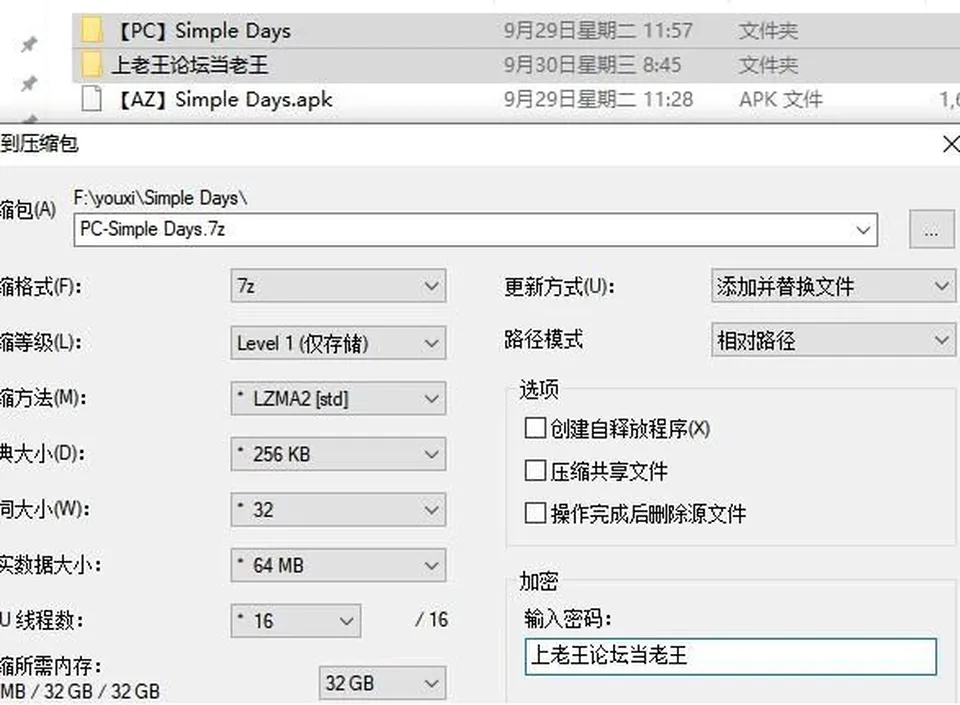The width and height of the screenshot is (960, 705).
Task: Open the archive format 7z dropdown
Action: point(338,286)
